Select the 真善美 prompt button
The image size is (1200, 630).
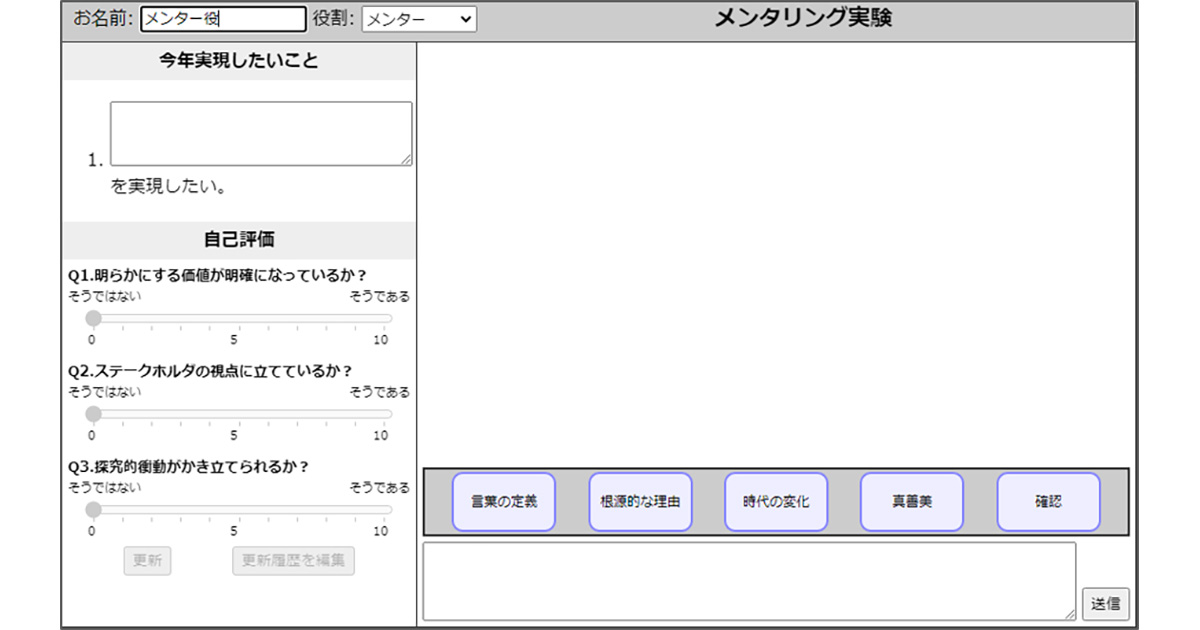(x=911, y=502)
